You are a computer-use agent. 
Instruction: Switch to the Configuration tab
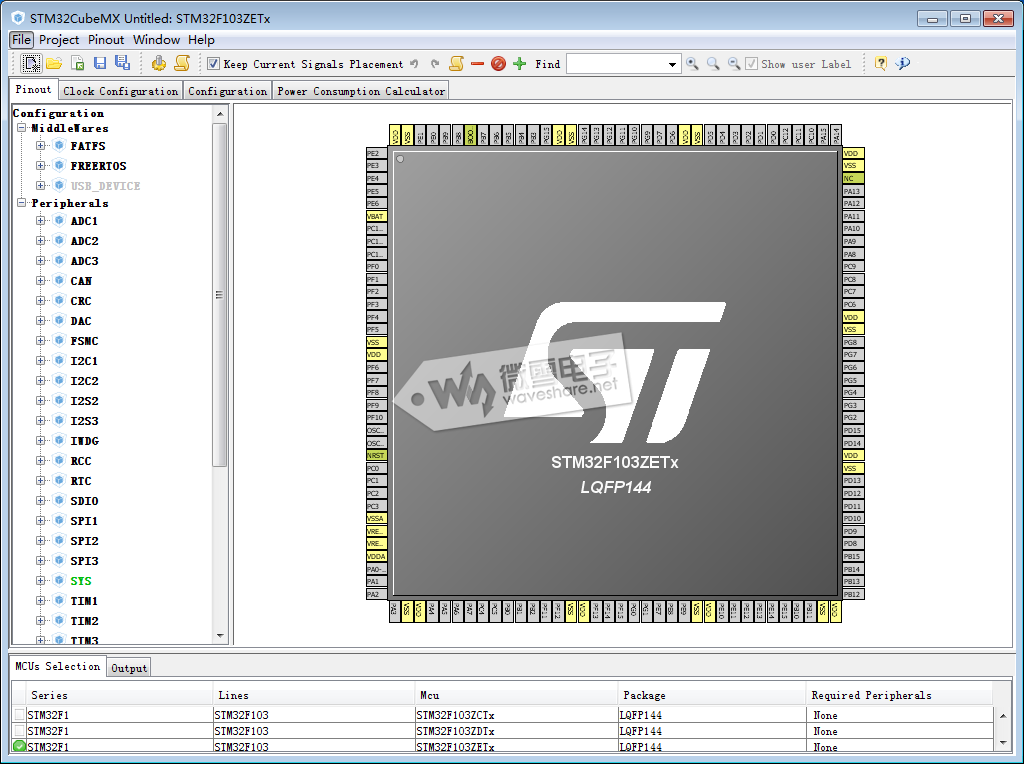pos(227,91)
